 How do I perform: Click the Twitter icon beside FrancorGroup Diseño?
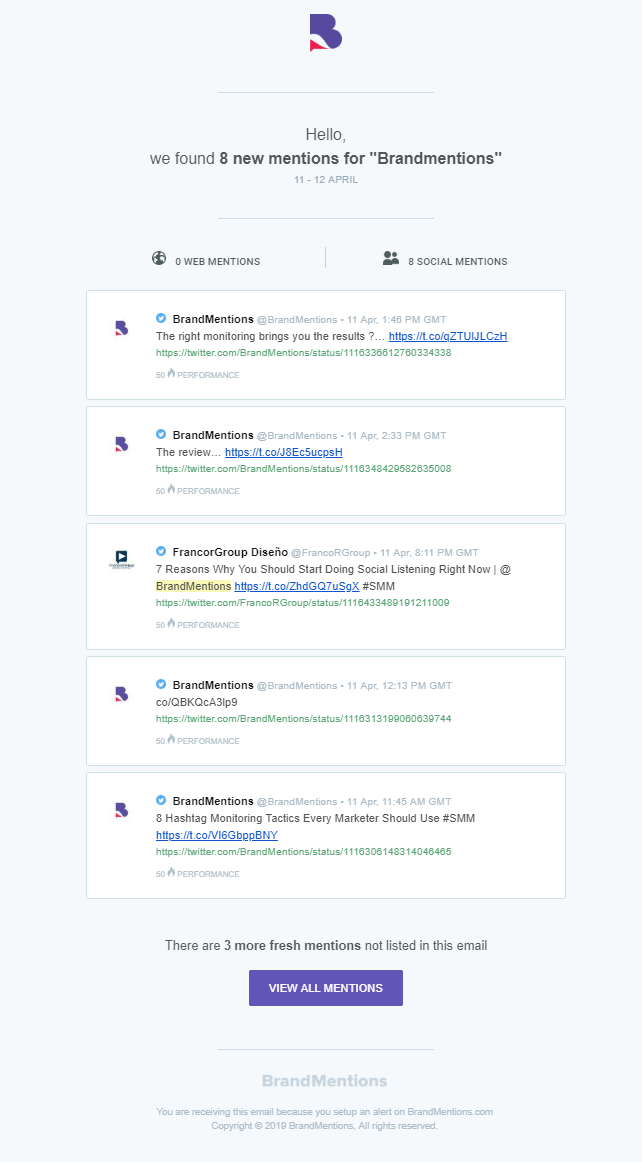click(x=161, y=551)
